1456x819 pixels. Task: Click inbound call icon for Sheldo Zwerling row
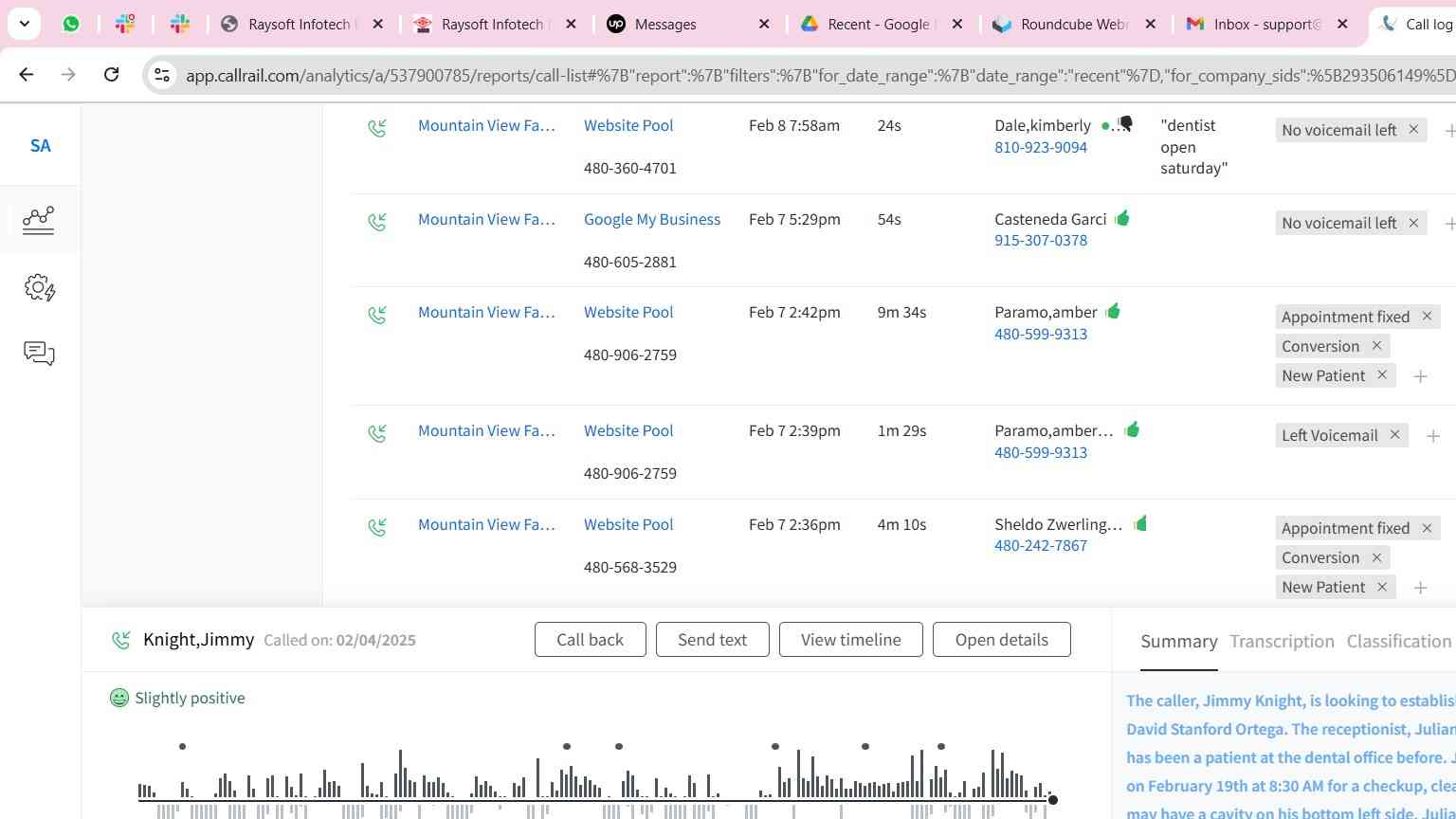[x=377, y=527]
